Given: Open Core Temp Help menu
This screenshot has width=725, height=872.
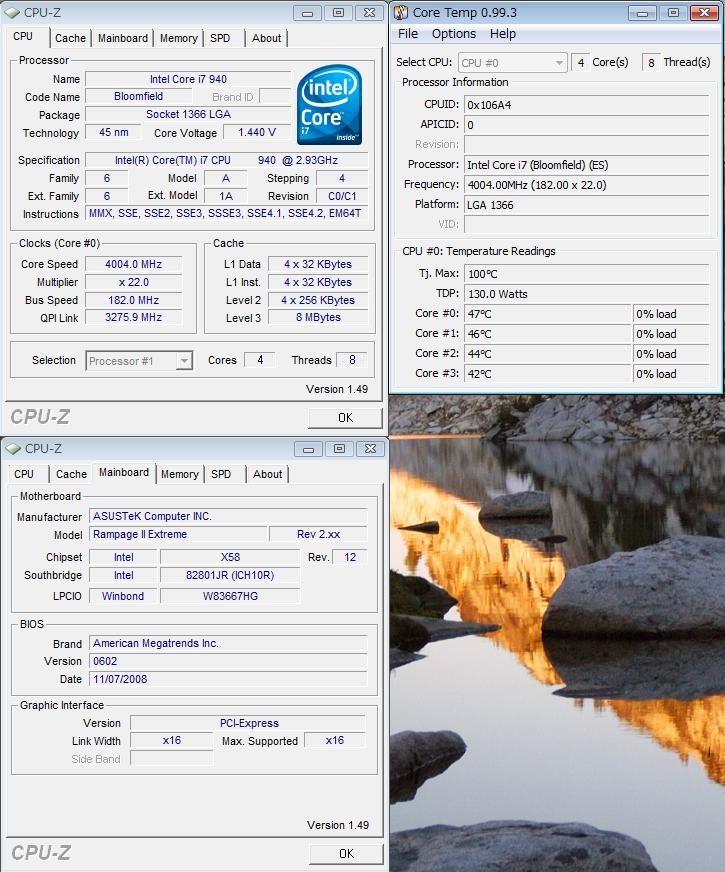Looking at the screenshot, I should pos(503,34).
